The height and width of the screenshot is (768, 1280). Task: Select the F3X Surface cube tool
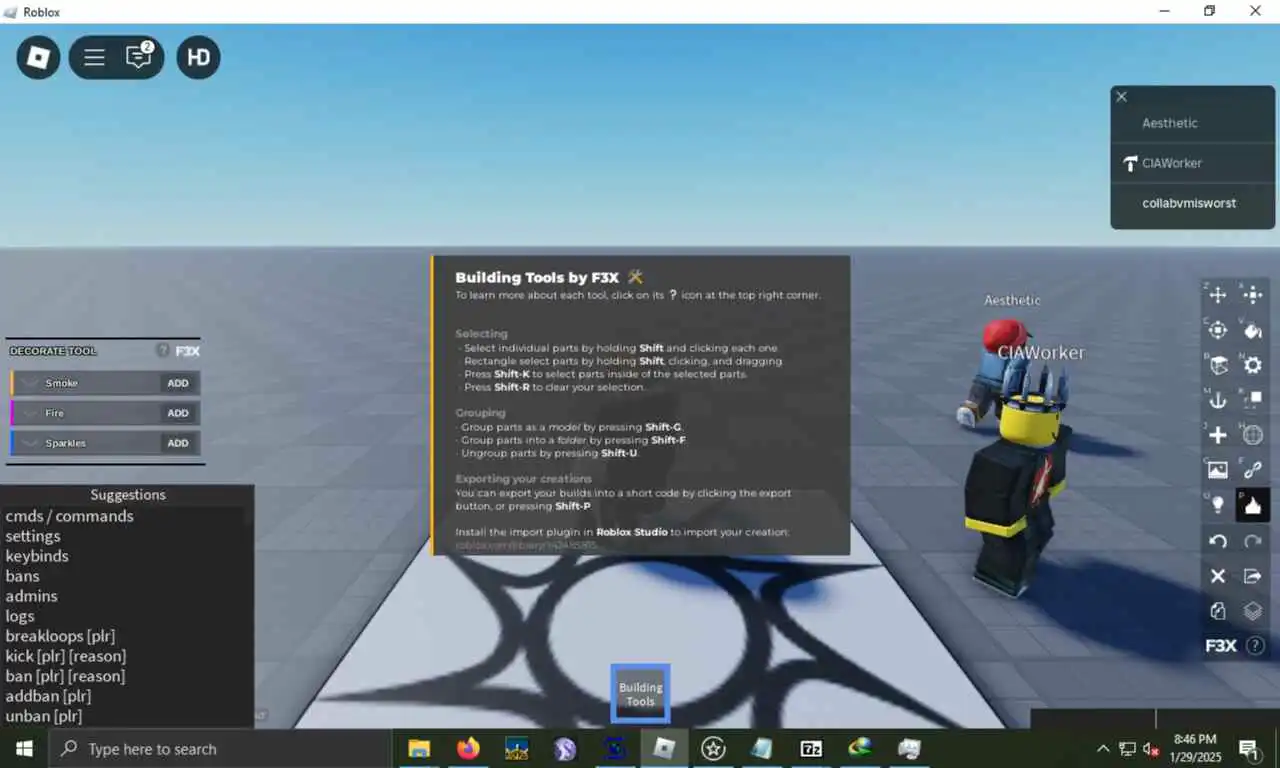pyautogui.click(x=1217, y=365)
